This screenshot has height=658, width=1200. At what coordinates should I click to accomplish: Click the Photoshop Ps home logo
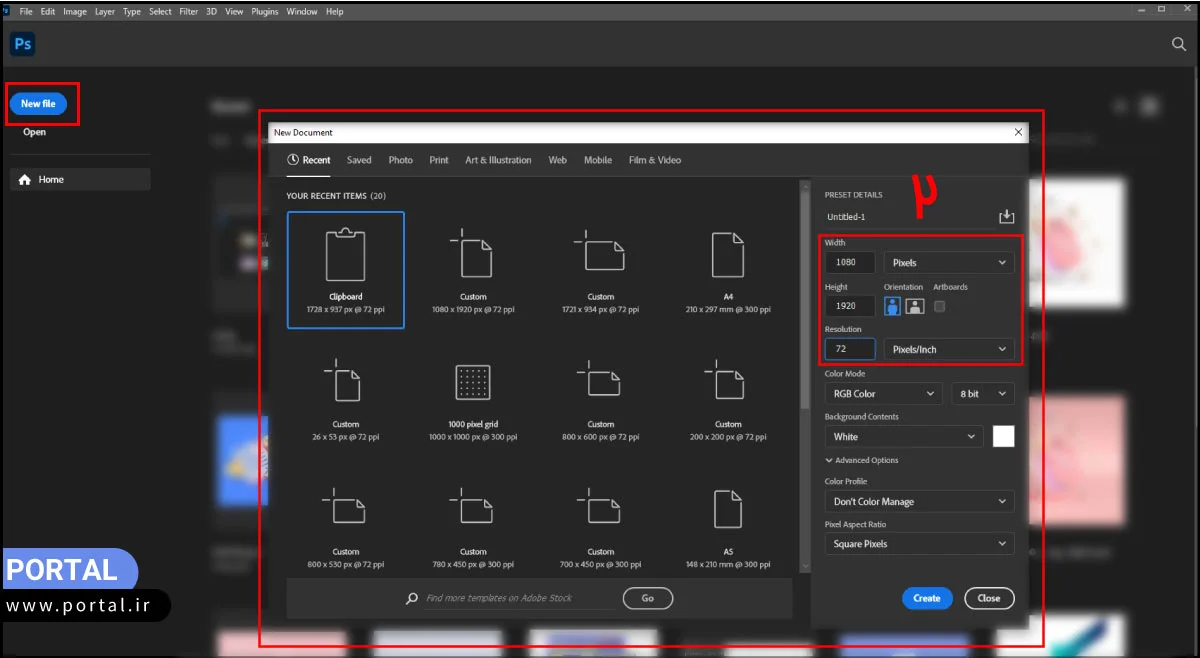click(x=22, y=44)
